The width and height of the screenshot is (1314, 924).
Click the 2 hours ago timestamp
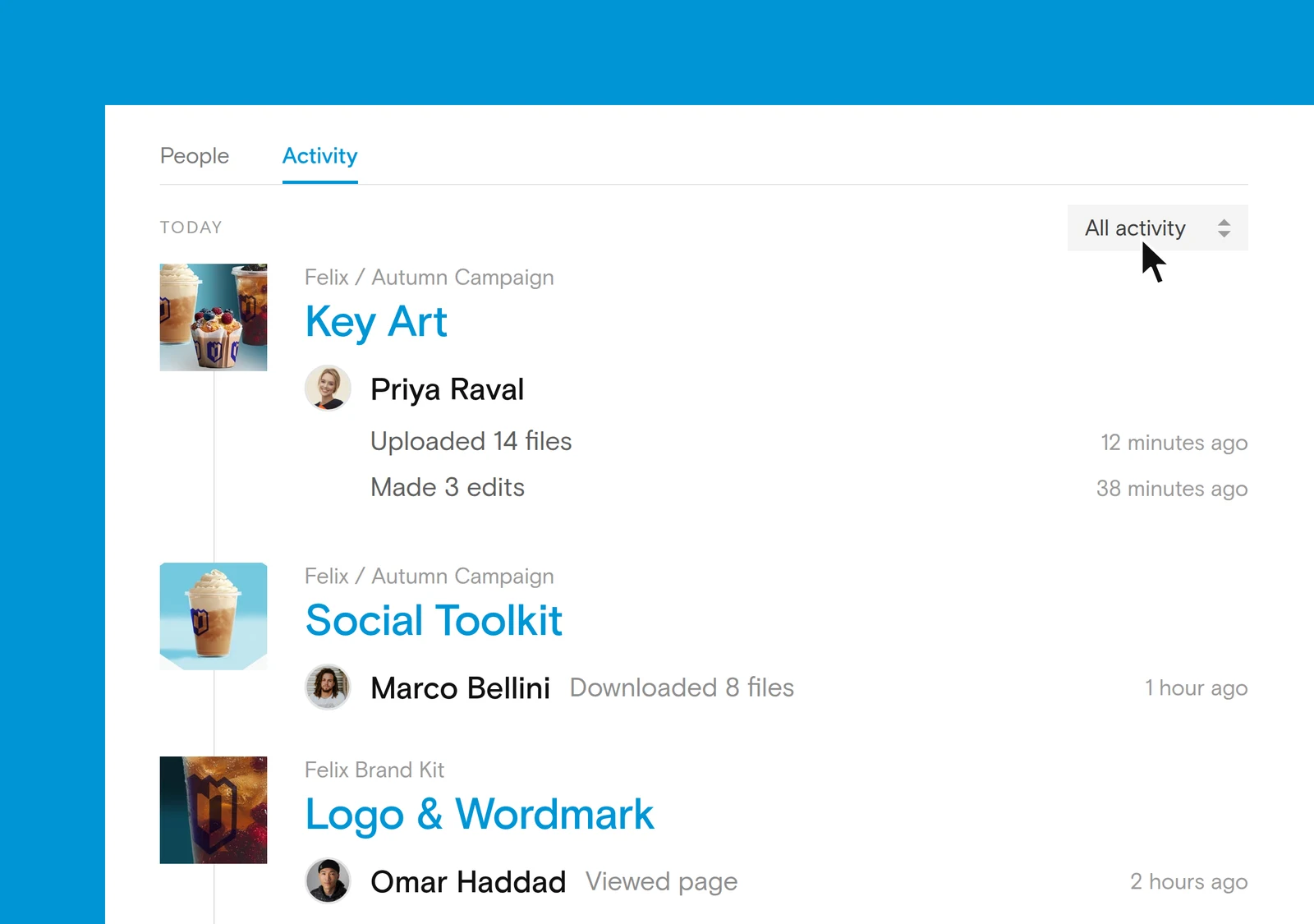(x=1189, y=882)
